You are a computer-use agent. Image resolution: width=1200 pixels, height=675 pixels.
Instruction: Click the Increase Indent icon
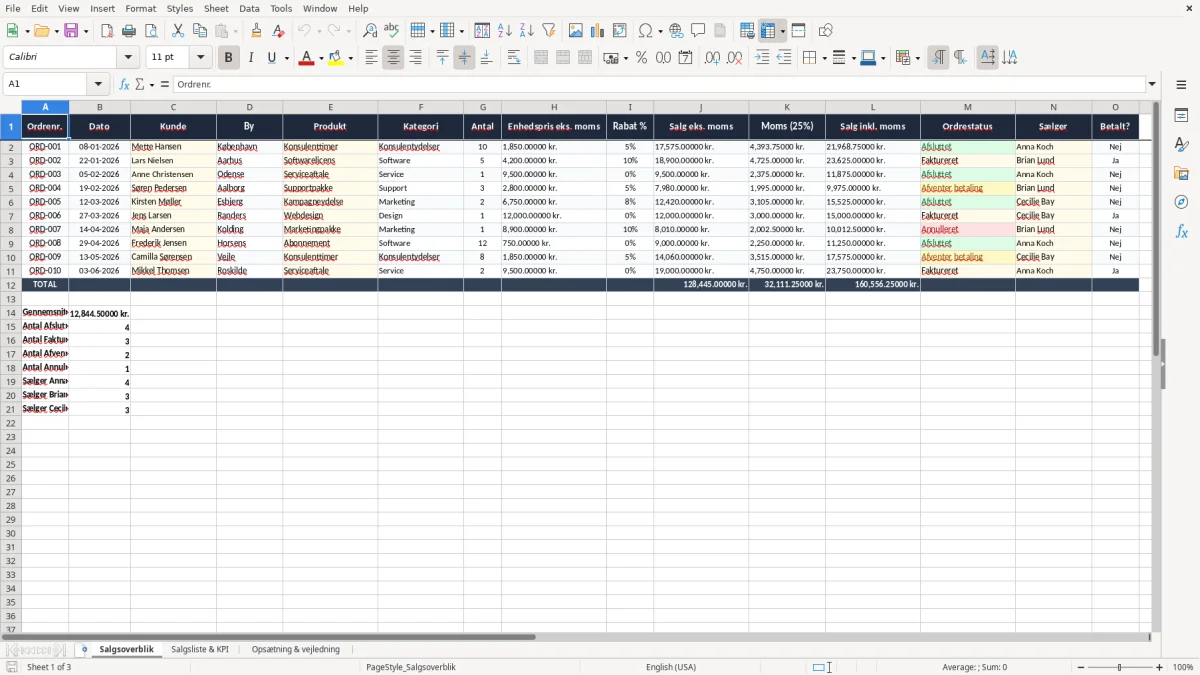click(762, 58)
